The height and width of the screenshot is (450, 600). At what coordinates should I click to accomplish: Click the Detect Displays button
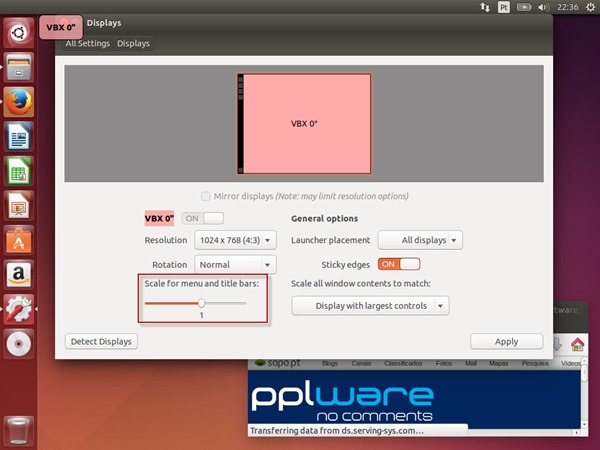101,341
